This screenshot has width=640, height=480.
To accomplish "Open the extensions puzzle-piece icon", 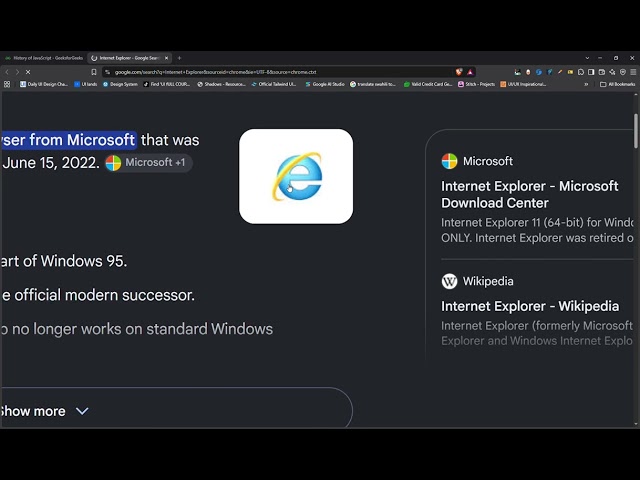I will tap(581, 72).
